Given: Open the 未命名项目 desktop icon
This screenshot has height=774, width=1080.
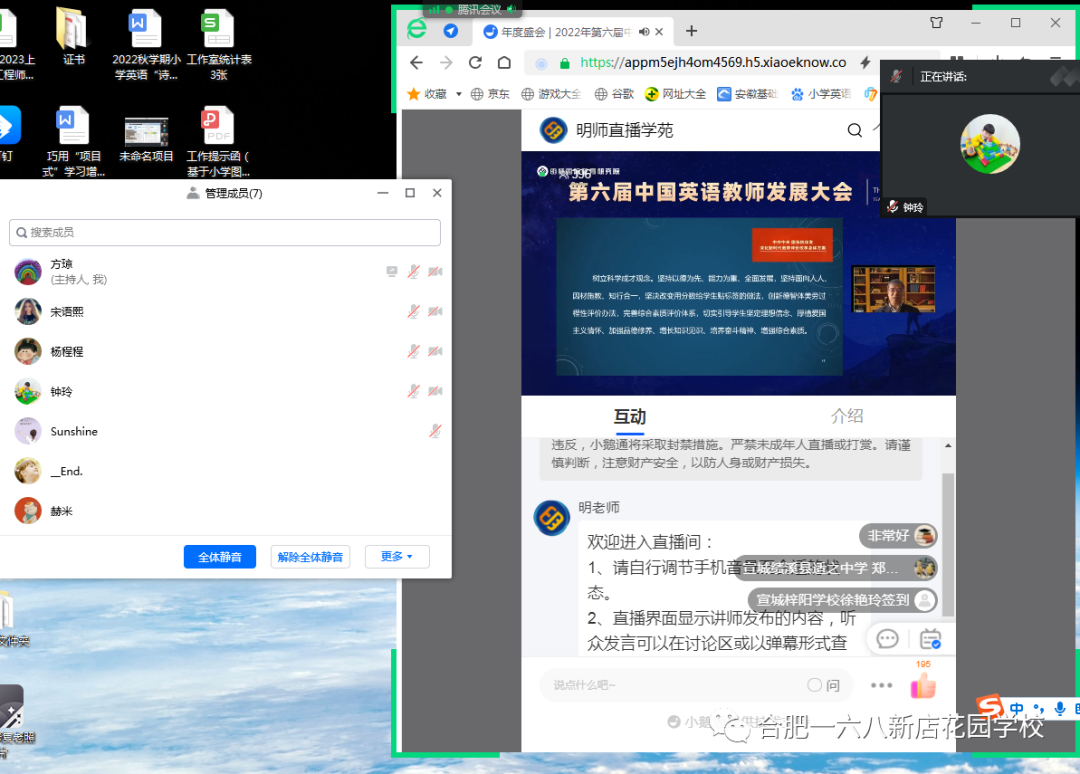Looking at the screenshot, I should (x=146, y=140).
